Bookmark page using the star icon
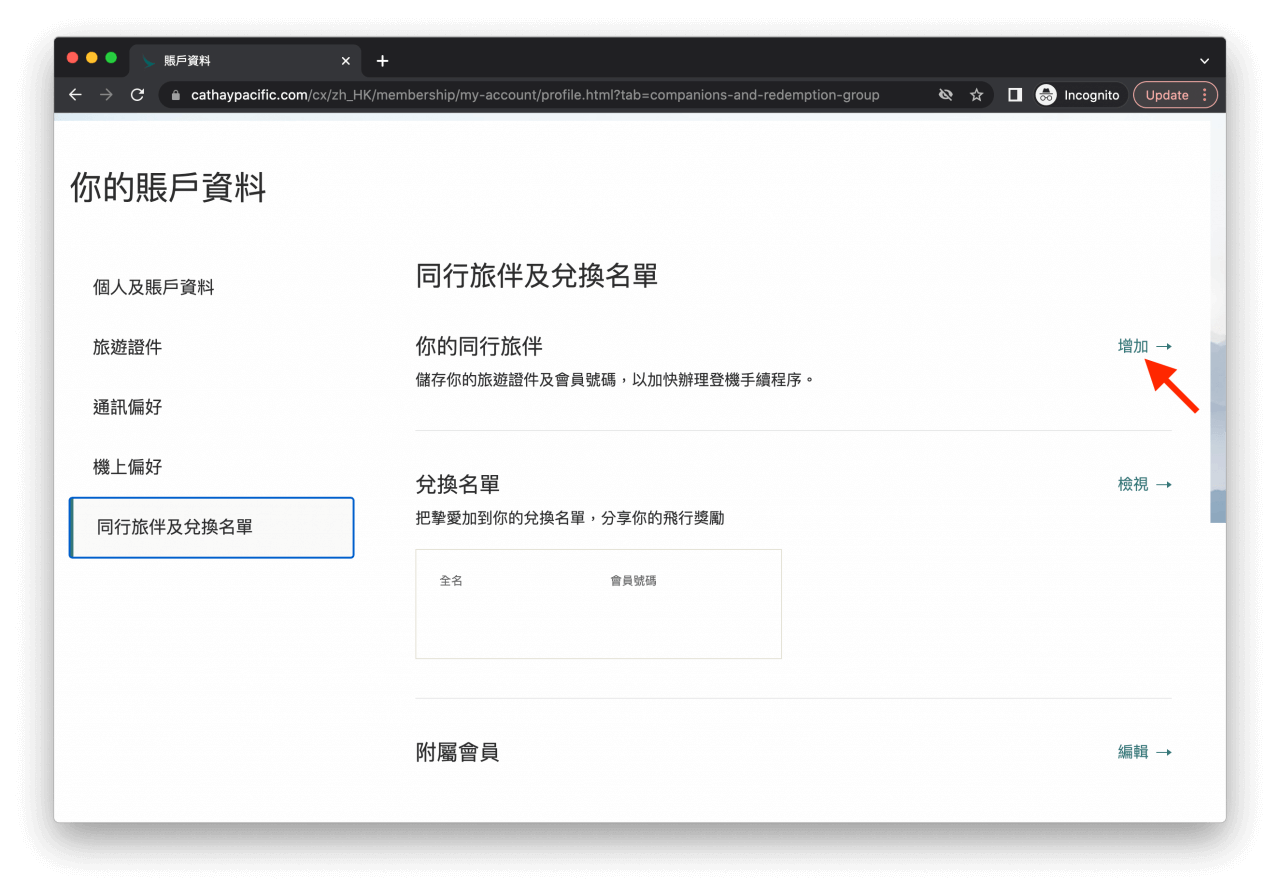Viewport: 1280px width, 894px height. click(976, 95)
